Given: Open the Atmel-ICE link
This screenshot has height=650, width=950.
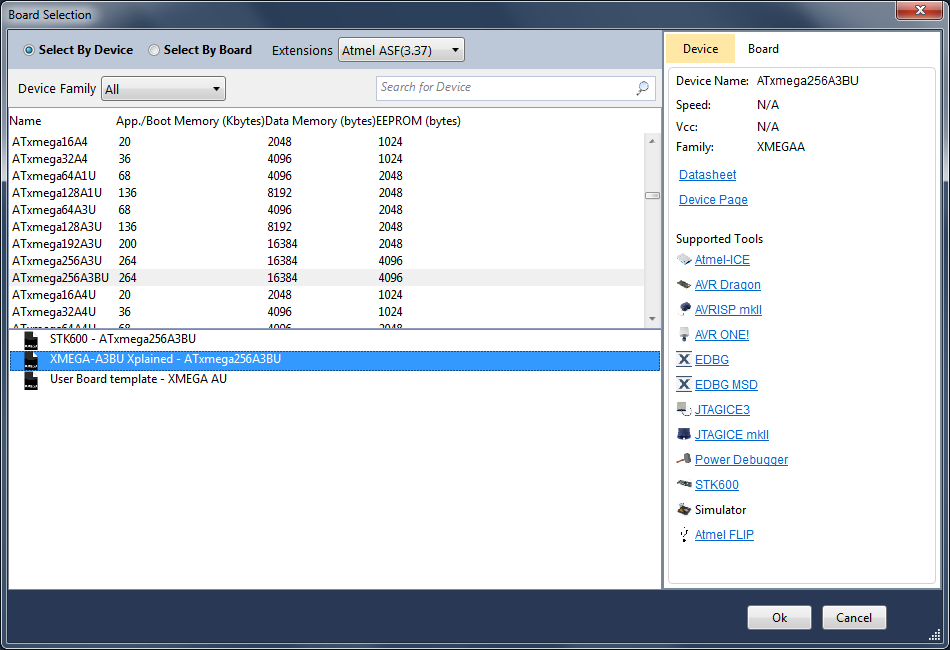Looking at the screenshot, I should point(722,260).
